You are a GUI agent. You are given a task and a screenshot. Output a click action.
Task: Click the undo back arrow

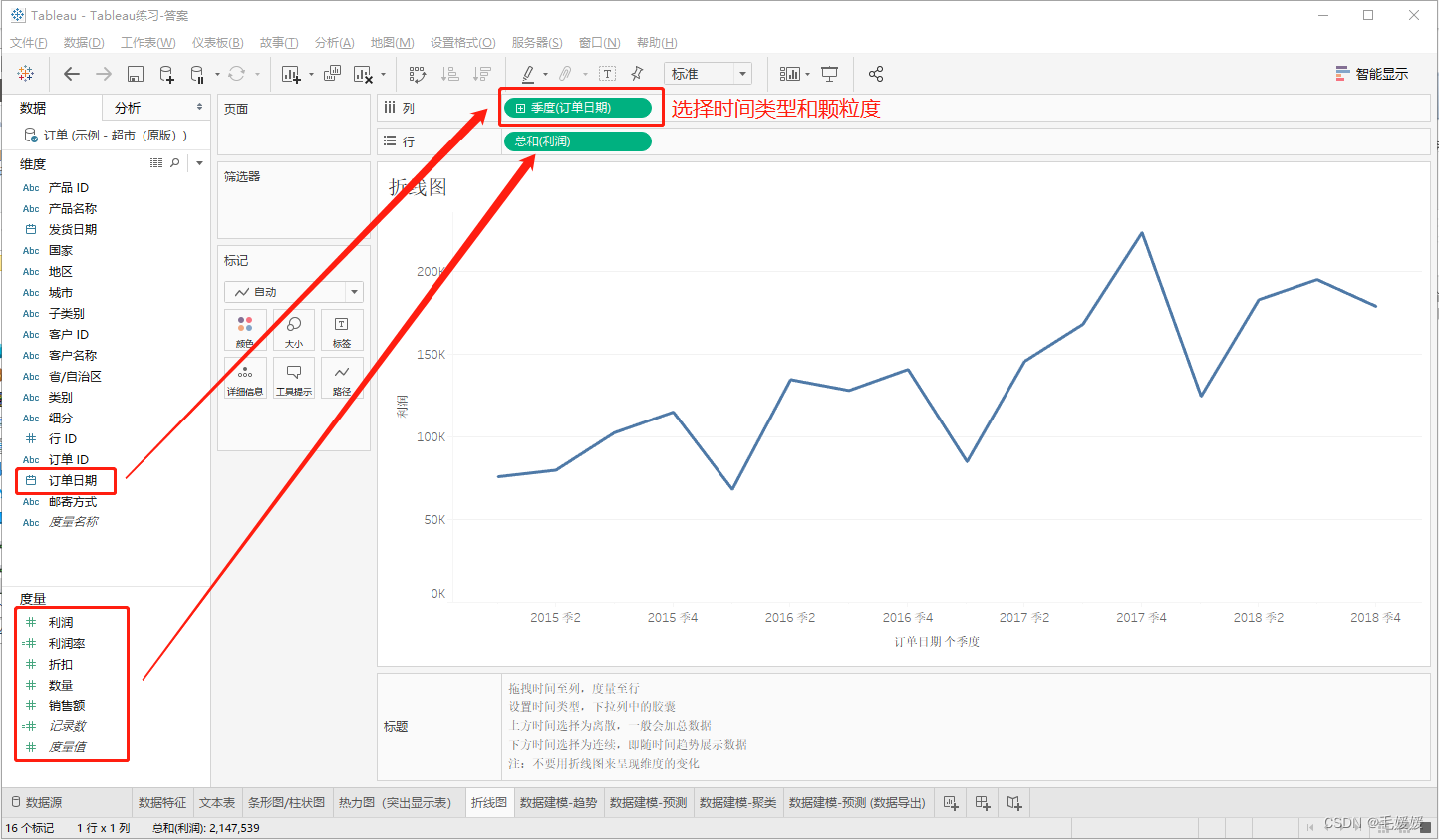click(x=72, y=74)
